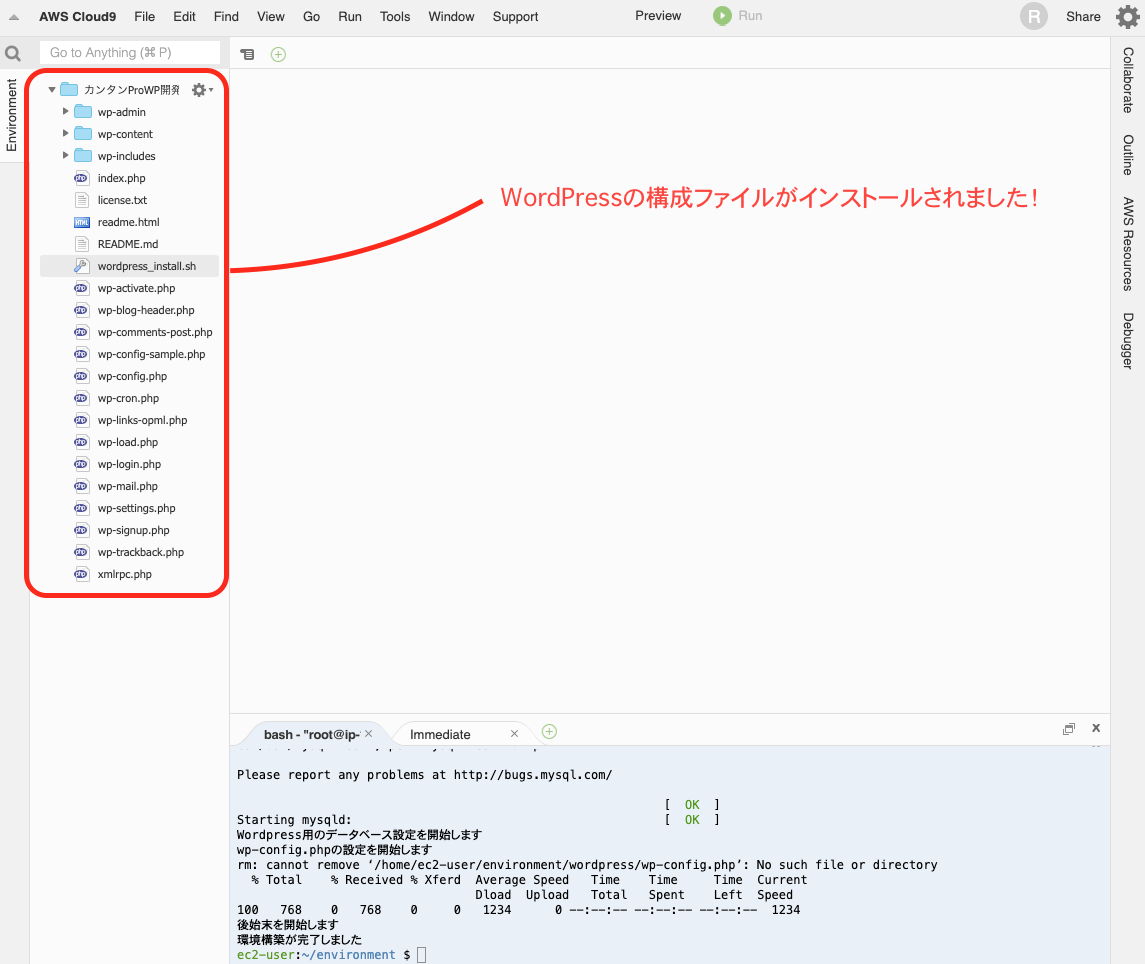Screen dimensions: 1145x964
Task: Click the AWS Cloud9 menu
Action: click(x=77, y=17)
